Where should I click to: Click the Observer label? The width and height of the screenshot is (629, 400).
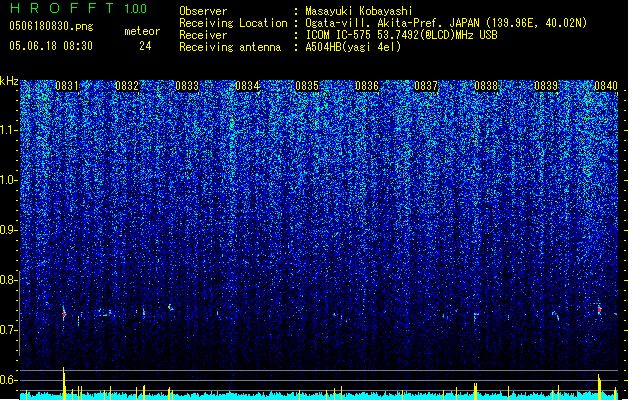(x=203, y=11)
